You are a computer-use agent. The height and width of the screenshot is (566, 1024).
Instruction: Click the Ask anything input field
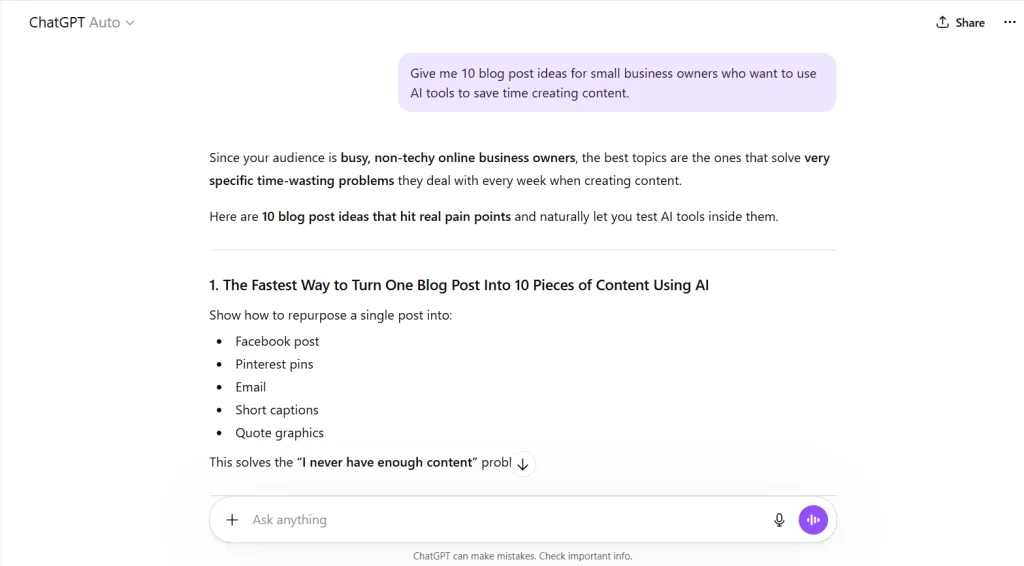(x=503, y=520)
